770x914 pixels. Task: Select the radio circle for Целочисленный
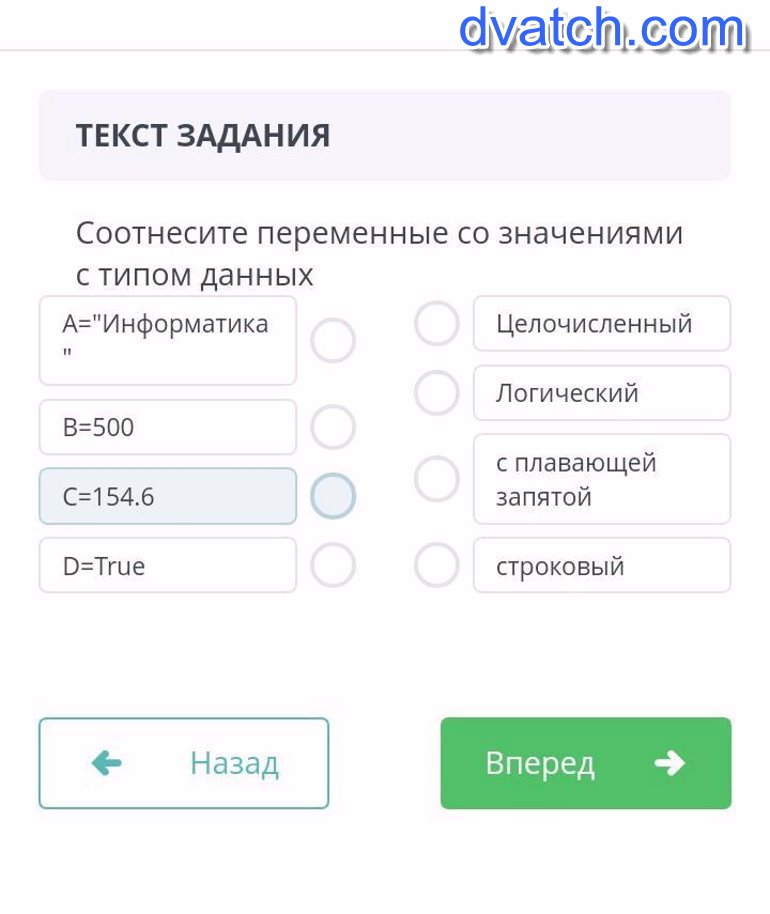coord(437,324)
